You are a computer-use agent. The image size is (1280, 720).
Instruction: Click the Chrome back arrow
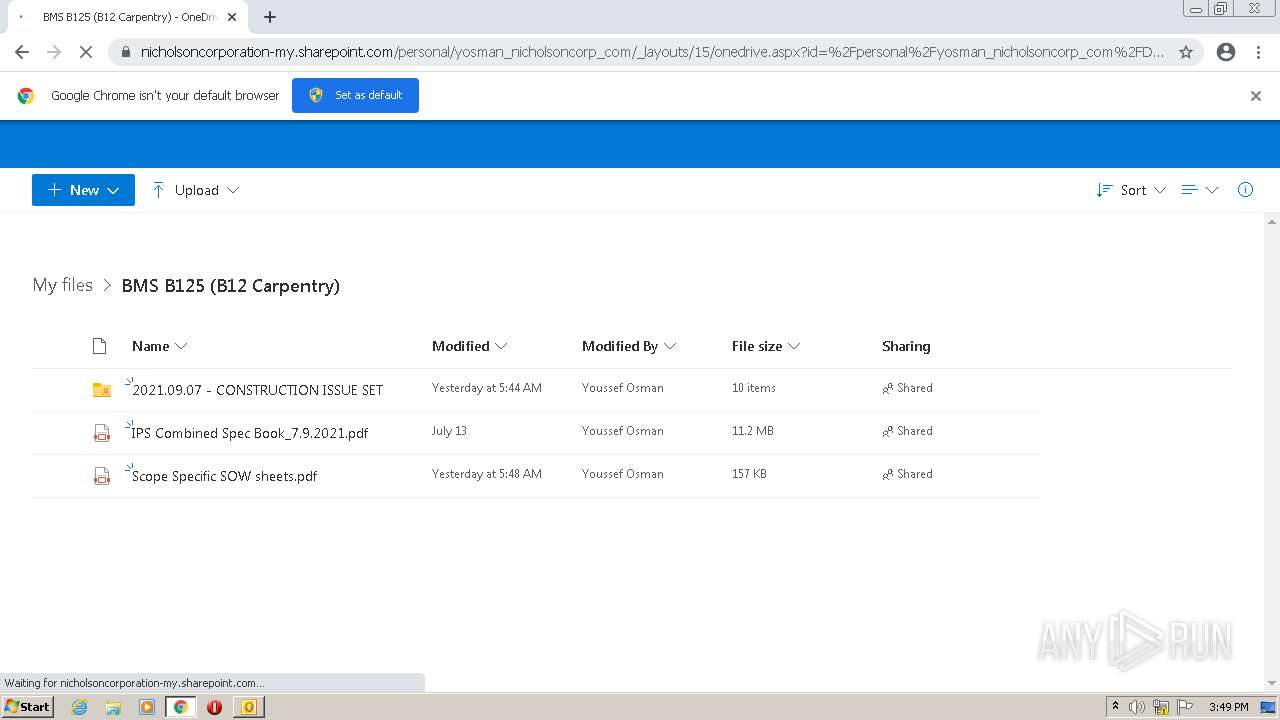(22, 52)
